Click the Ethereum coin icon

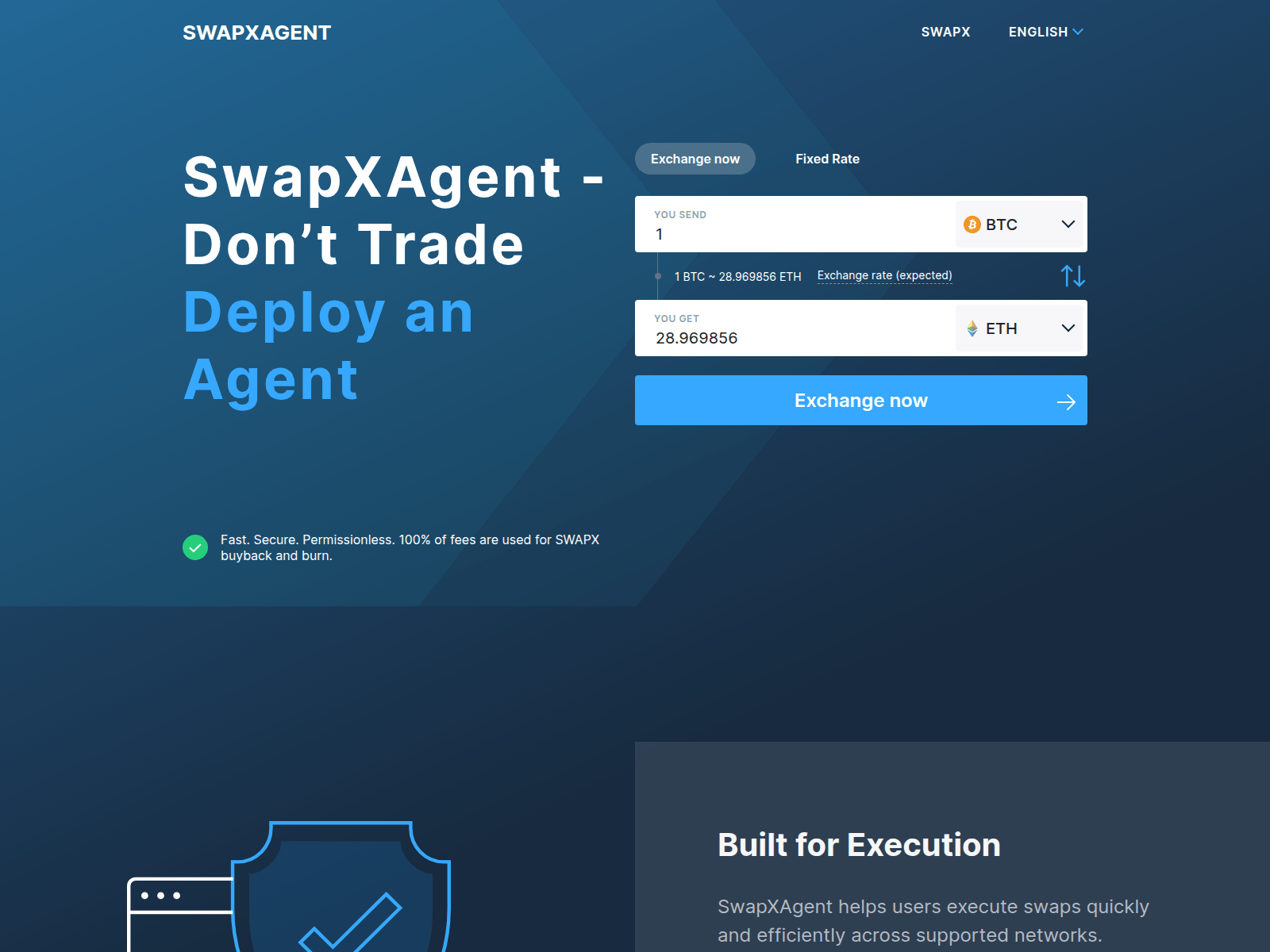(x=972, y=328)
